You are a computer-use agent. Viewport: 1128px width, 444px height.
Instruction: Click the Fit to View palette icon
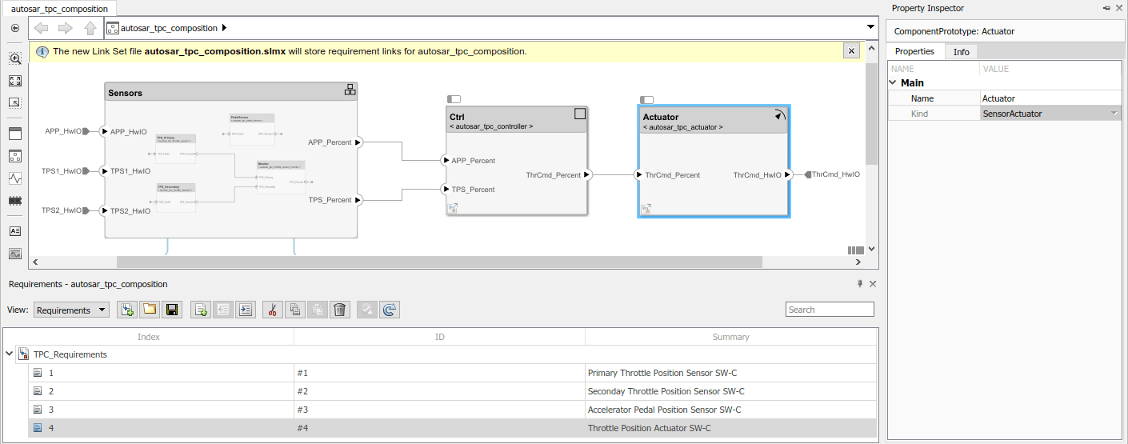coord(15,81)
